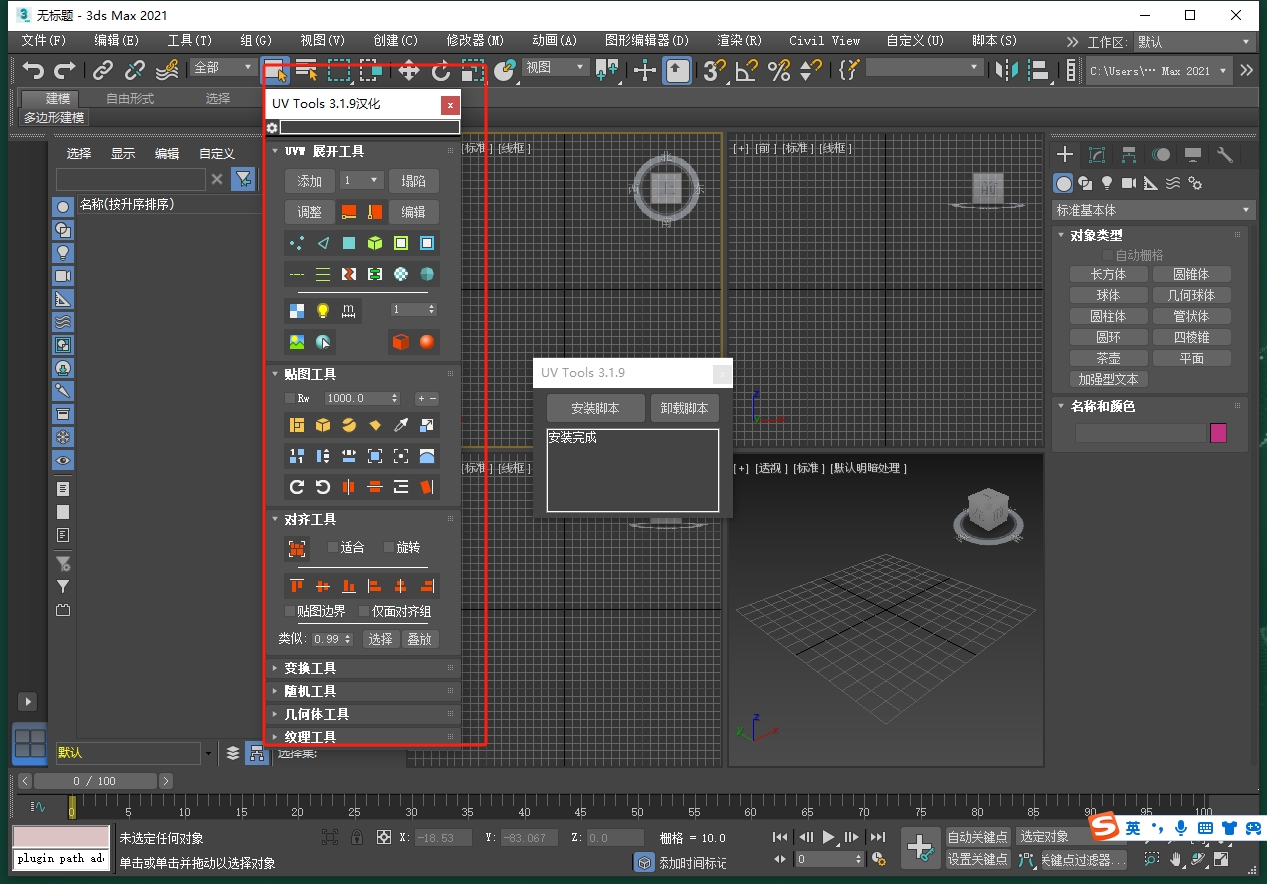1267x884 pixels.
Task: Open the object color swatch
Action: click(1218, 432)
